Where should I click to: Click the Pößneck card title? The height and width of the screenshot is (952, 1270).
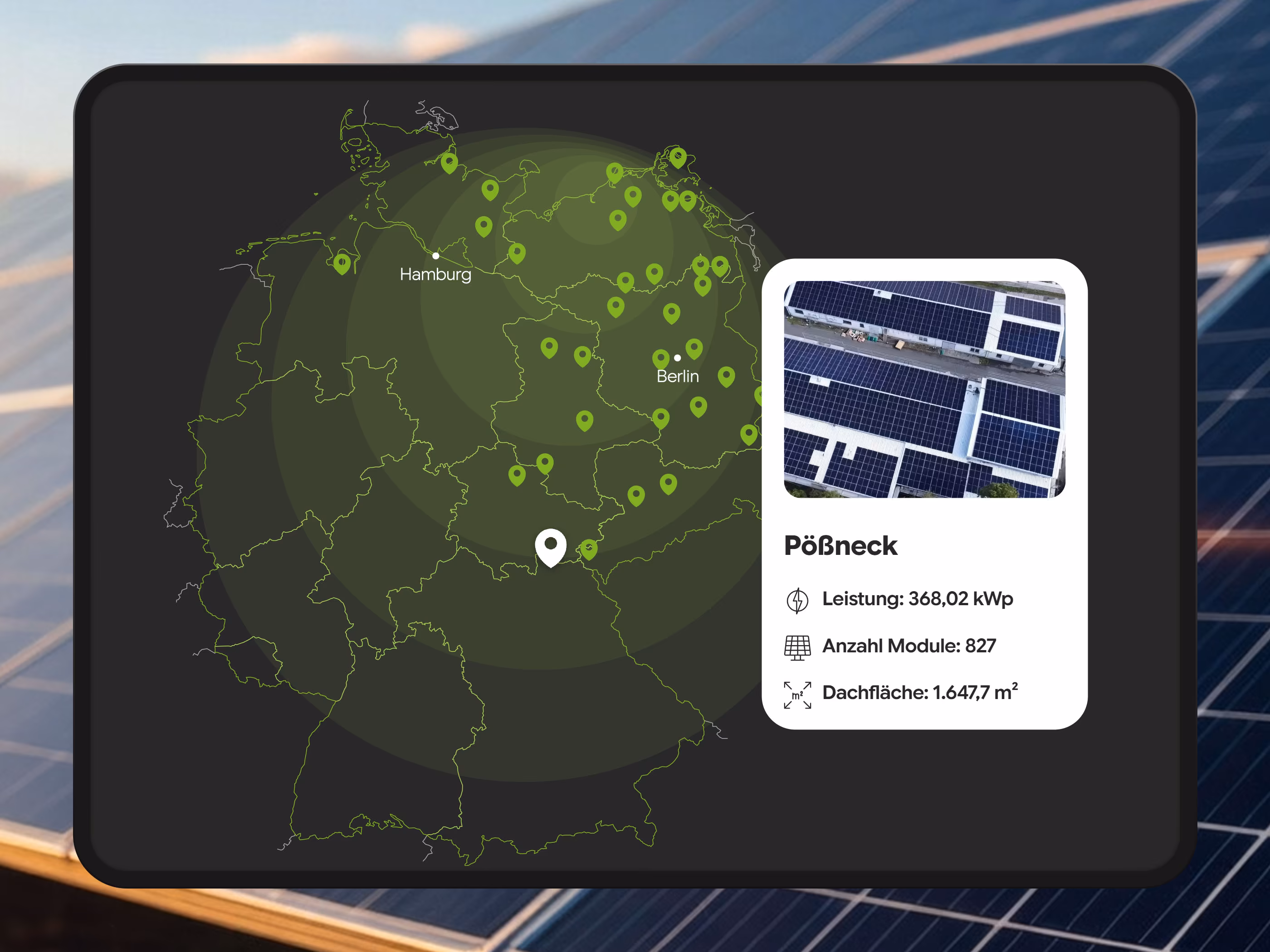click(x=840, y=546)
